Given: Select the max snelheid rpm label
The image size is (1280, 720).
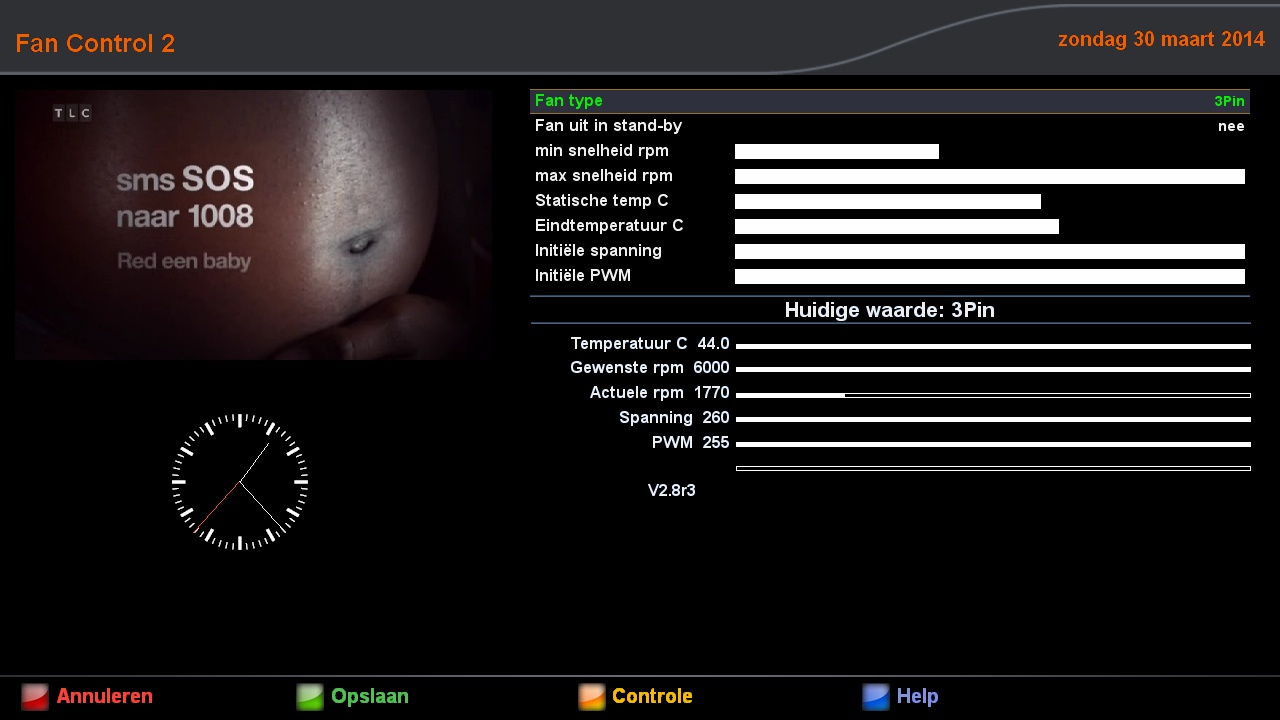Looking at the screenshot, I should pyautogui.click(x=604, y=176).
